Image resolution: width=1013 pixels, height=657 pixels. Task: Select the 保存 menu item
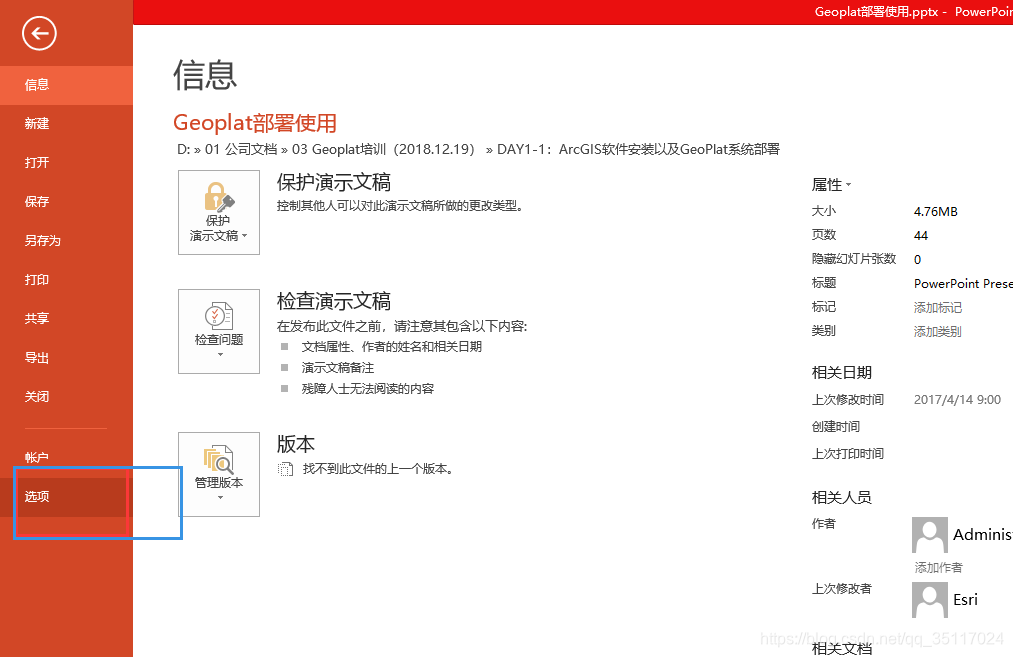[66, 202]
